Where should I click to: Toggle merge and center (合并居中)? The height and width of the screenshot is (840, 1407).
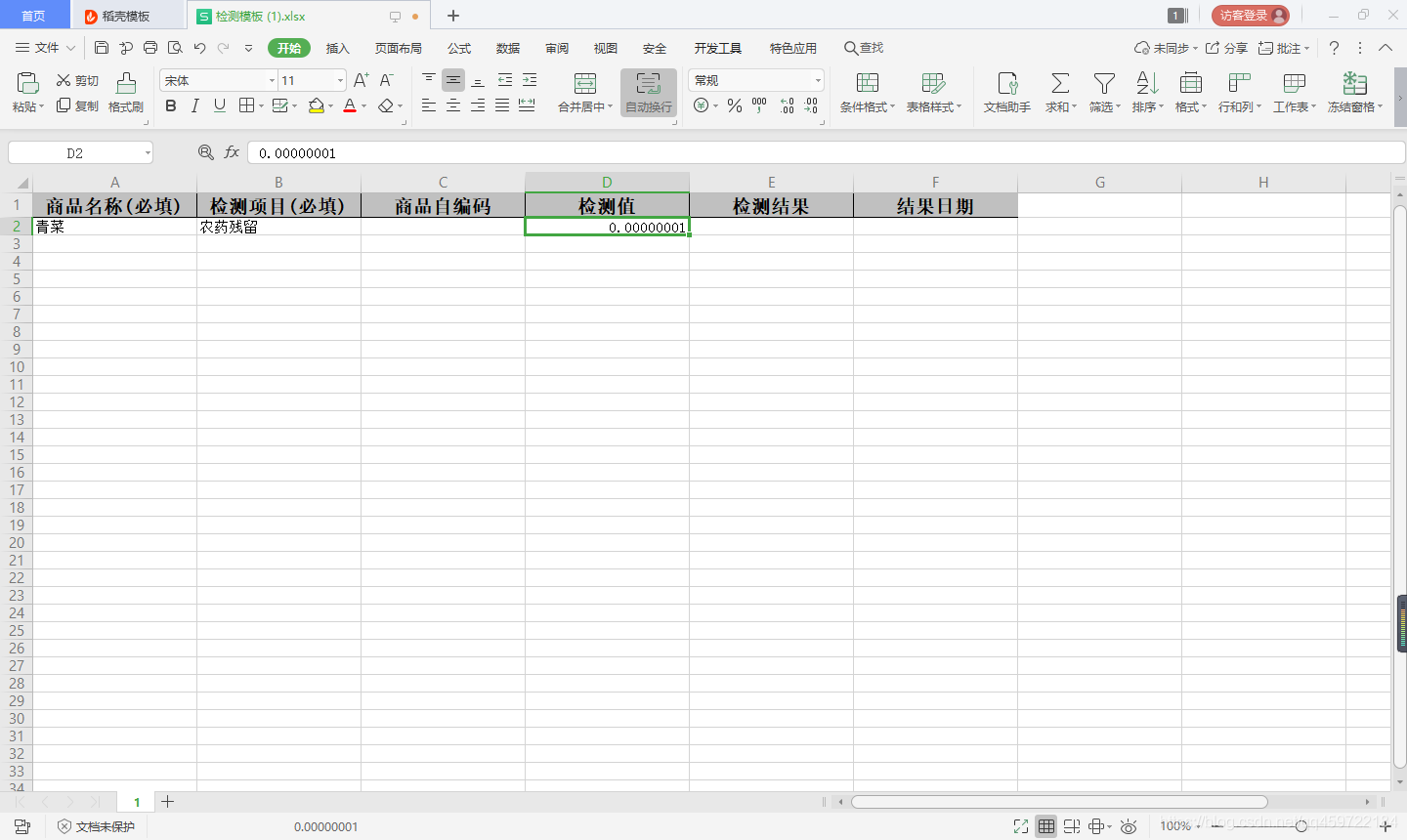coord(584,93)
